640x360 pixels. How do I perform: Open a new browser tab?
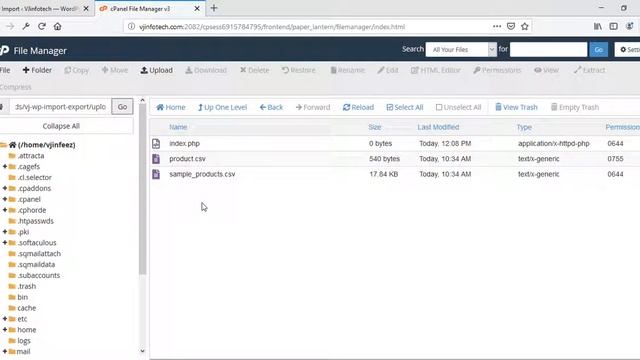click(x=214, y=8)
